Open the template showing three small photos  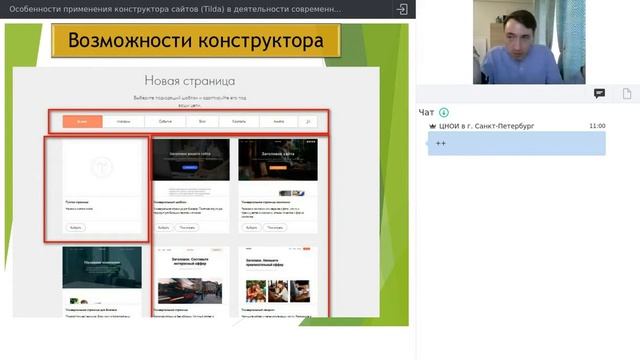coord(278,282)
